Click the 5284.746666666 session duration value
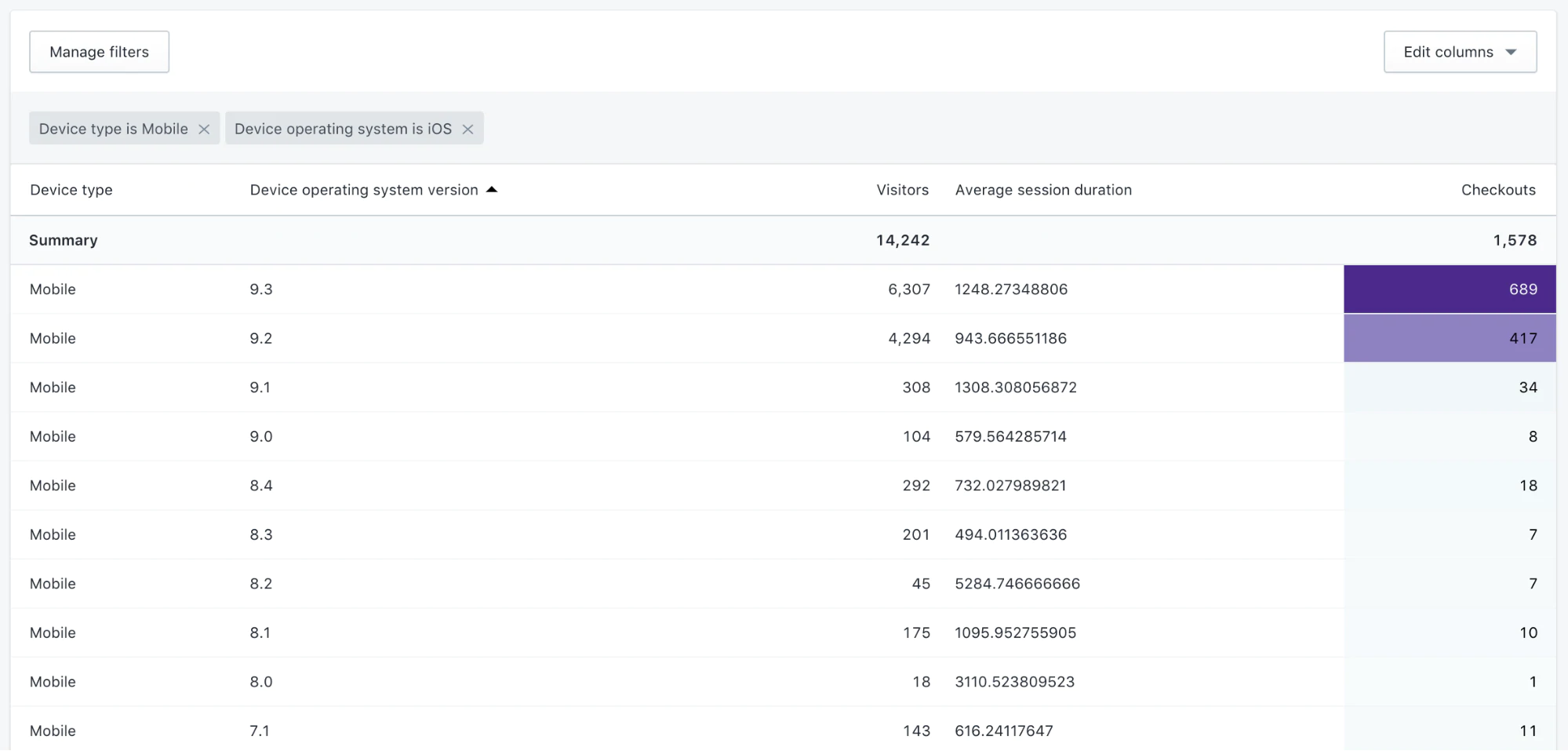Image resolution: width=1568 pixels, height=751 pixels. pos(1017,584)
